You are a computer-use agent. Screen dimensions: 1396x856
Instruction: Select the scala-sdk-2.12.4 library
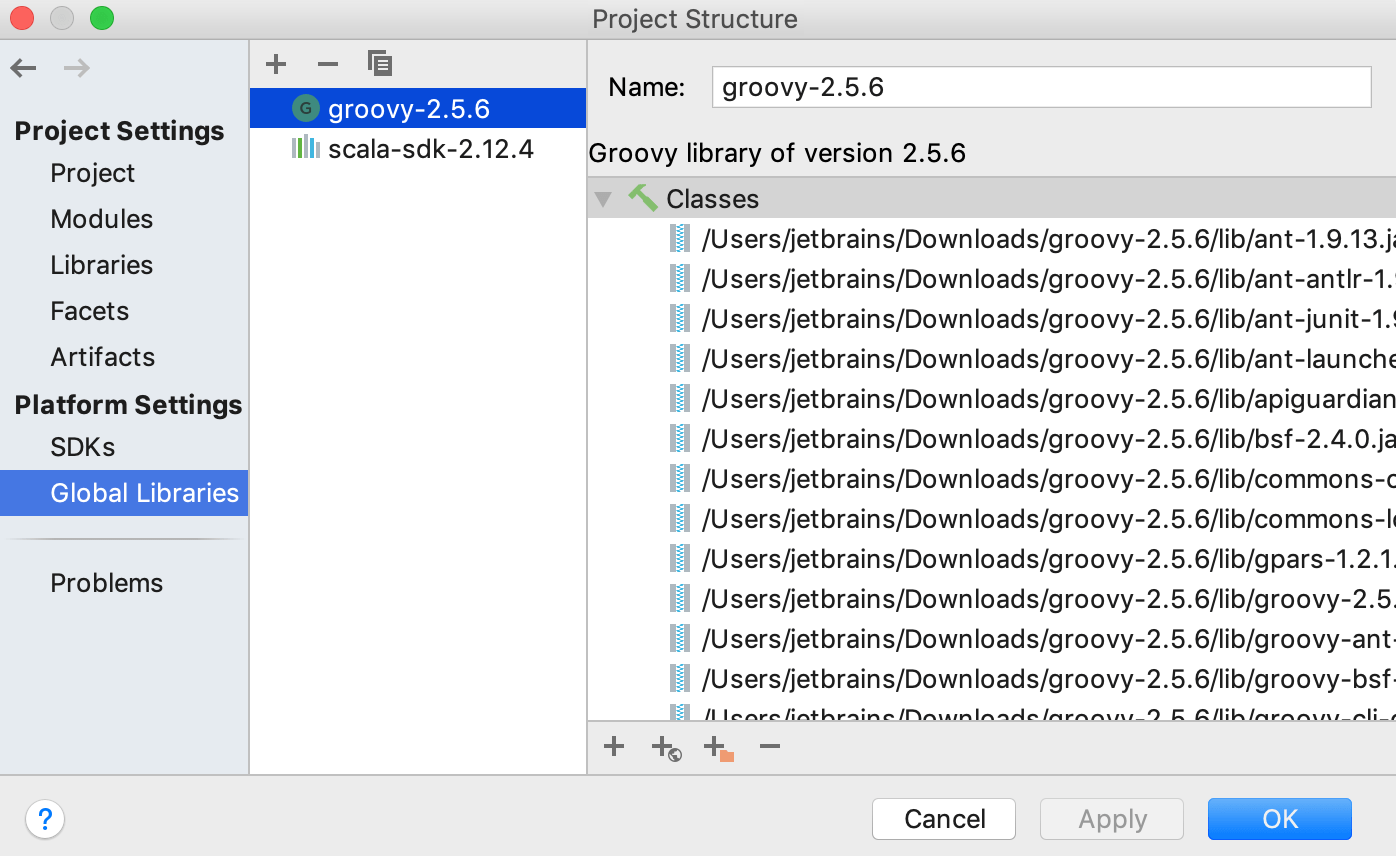[430, 148]
